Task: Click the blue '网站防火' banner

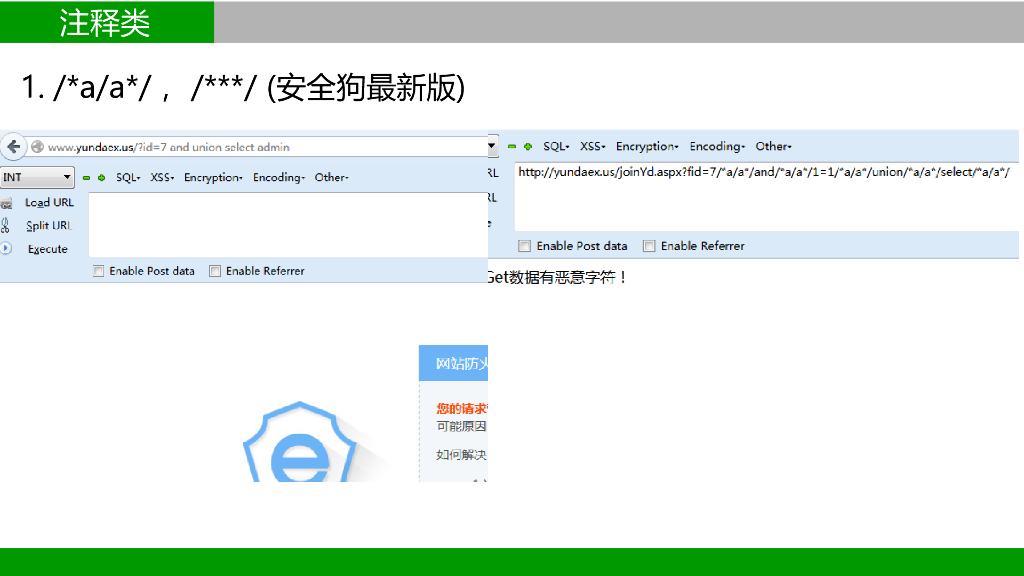Action: point(453,363)
